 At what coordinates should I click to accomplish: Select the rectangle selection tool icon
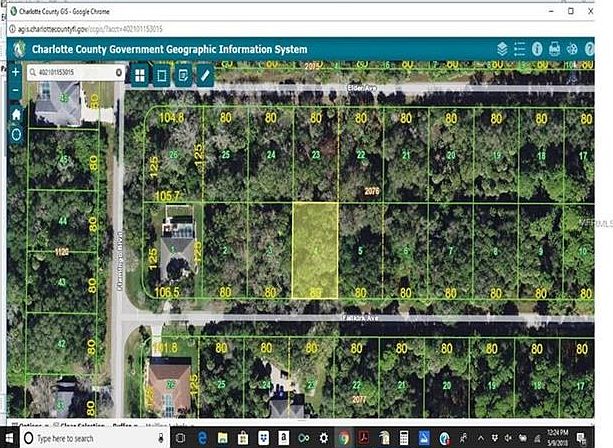tap(162, 75)
